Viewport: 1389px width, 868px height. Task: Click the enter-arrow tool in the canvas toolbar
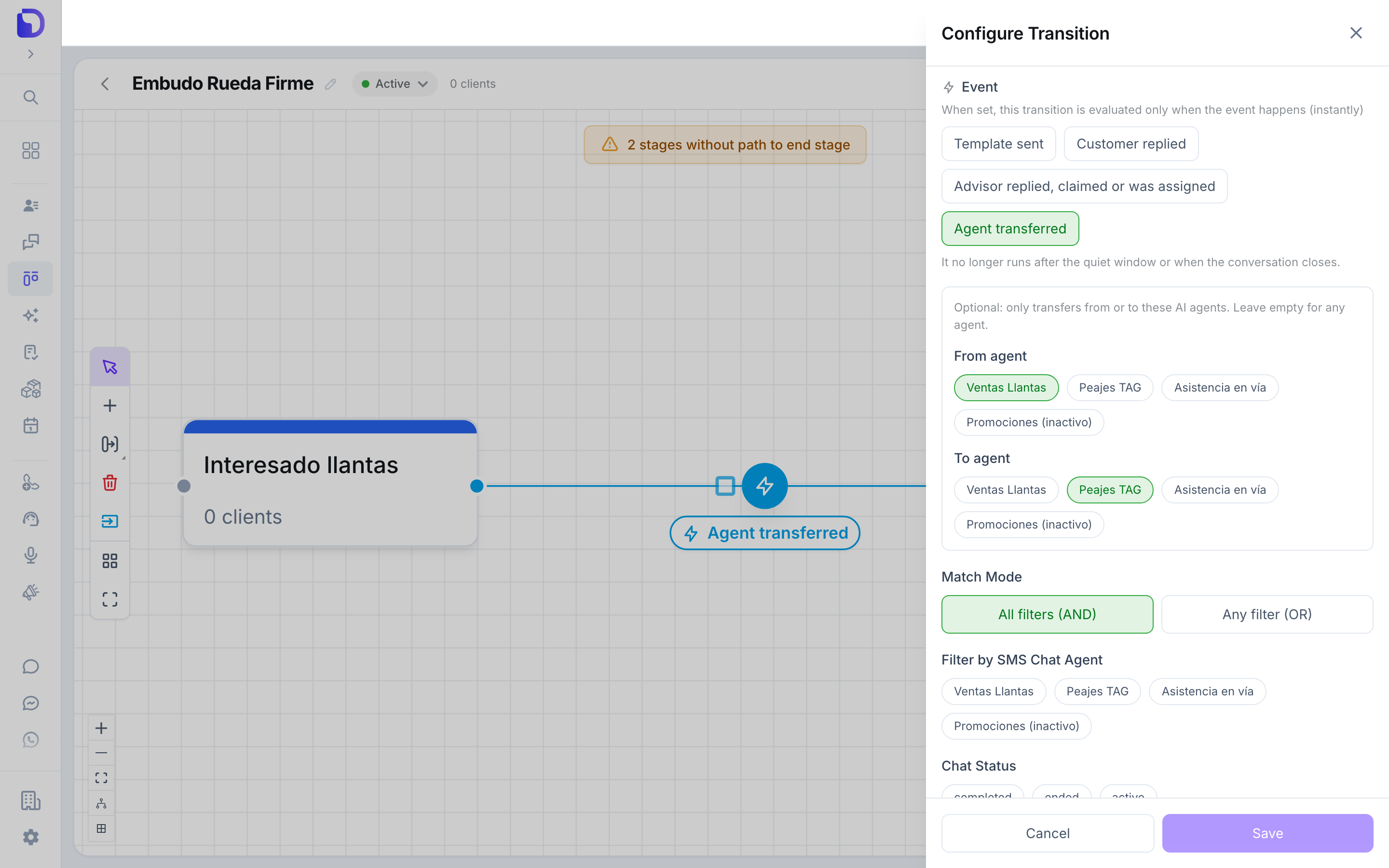pyautogui.click(x=109, y=521)
